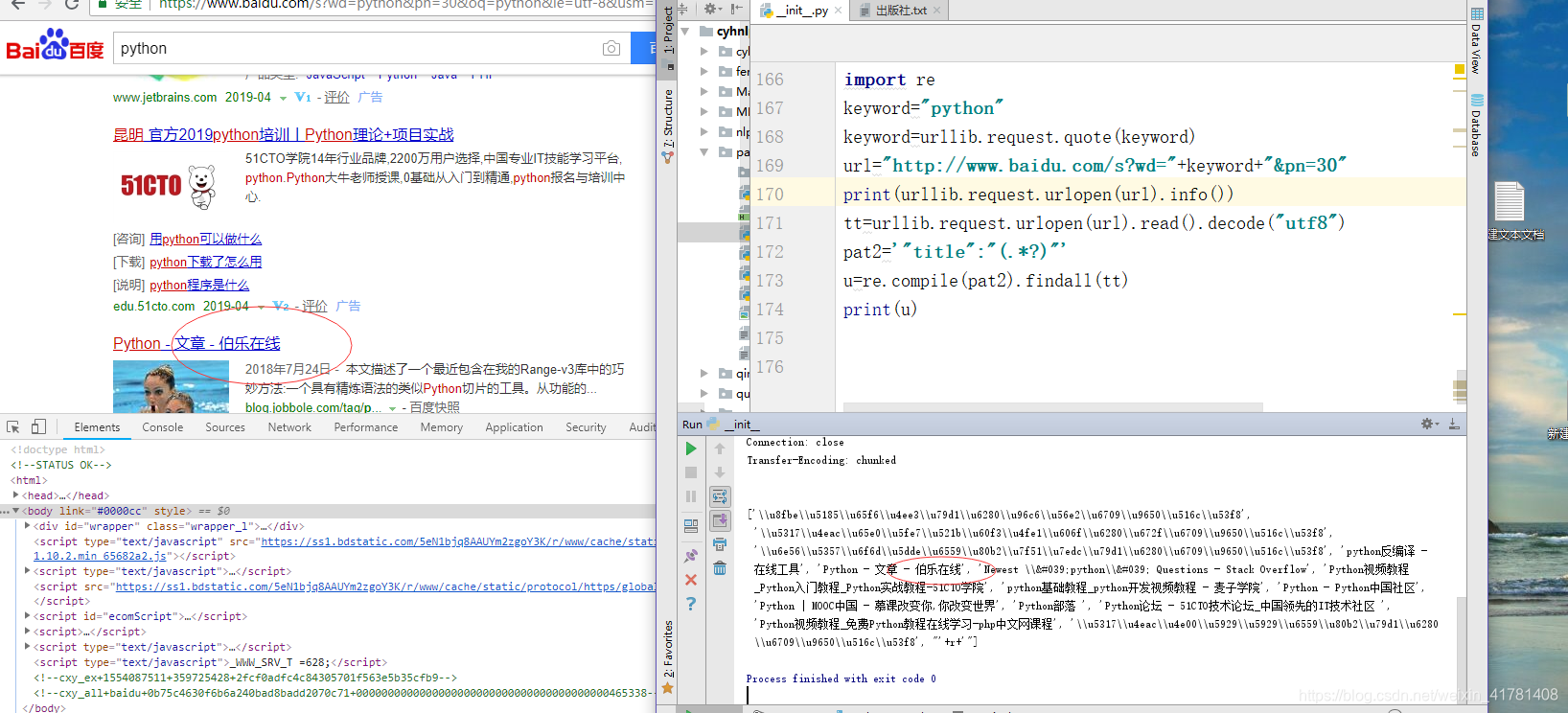The height and width of the screenshot is (713, 1568).
Task: Go forward in the browser history
Action: 45,5
